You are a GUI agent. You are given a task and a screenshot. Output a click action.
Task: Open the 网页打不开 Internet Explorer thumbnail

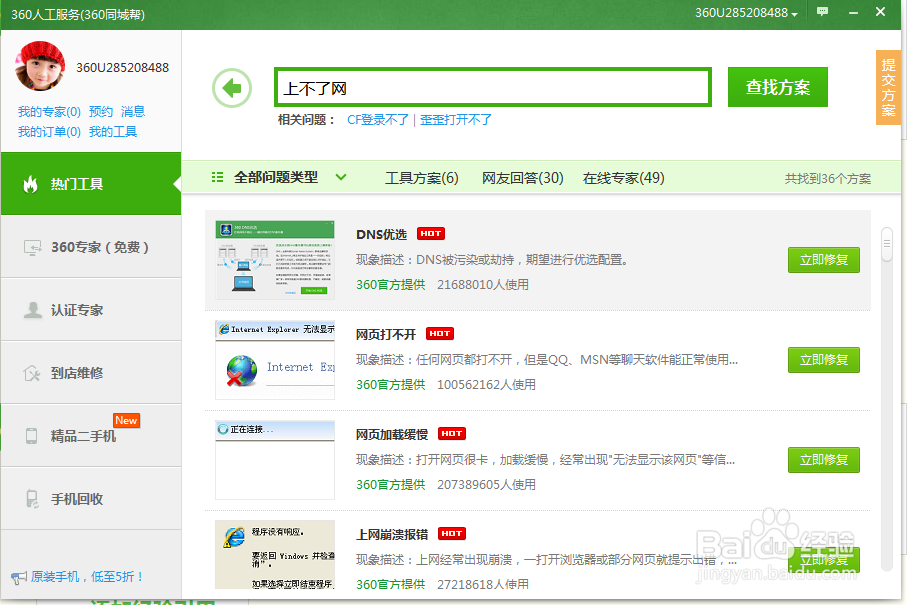tap(275, 360)
